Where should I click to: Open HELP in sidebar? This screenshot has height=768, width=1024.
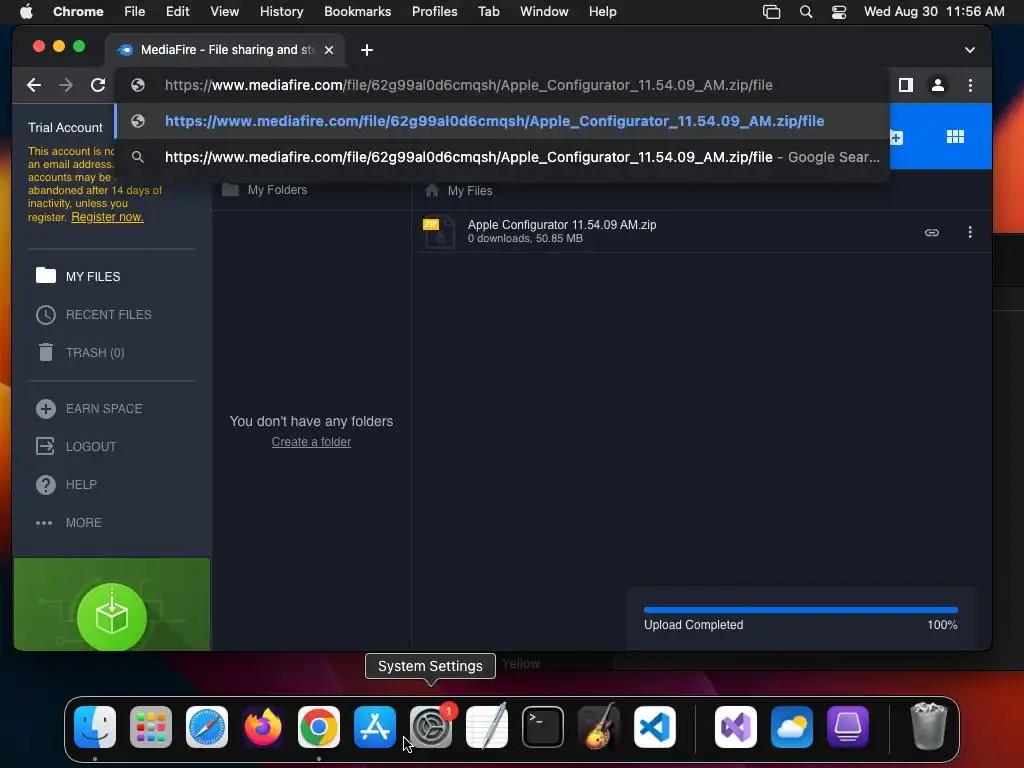click(x=66, y=485)
